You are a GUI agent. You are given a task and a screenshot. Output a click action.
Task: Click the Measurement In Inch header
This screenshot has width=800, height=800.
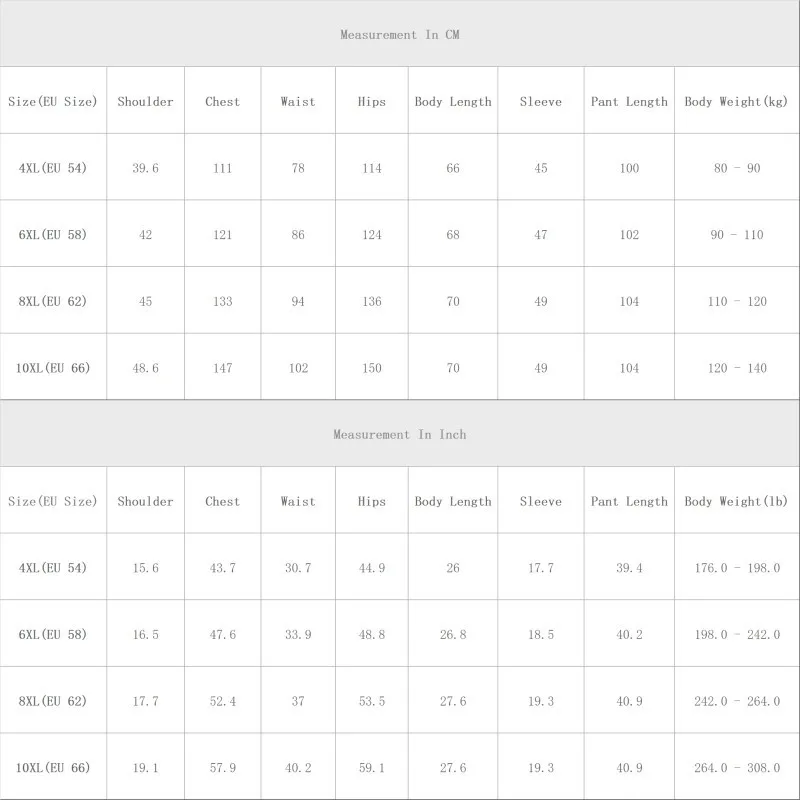[399, 435]
